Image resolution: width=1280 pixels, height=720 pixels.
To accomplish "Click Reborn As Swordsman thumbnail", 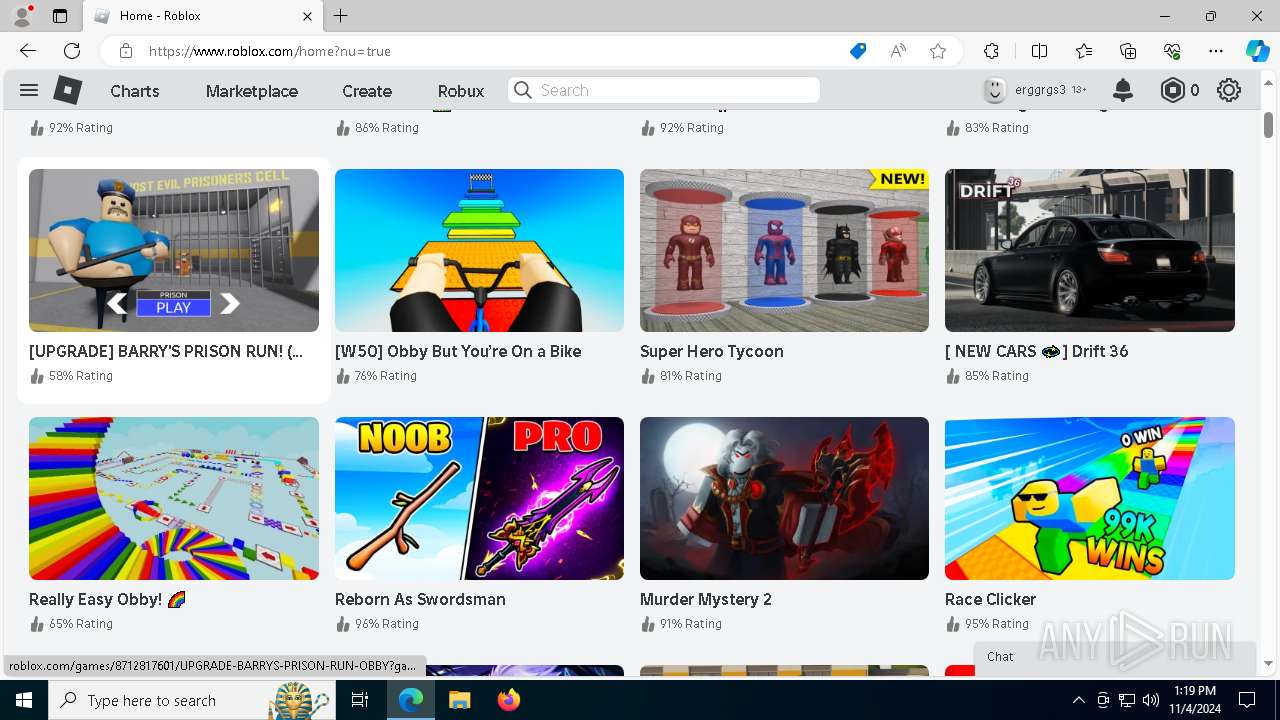I will [479, 498].
